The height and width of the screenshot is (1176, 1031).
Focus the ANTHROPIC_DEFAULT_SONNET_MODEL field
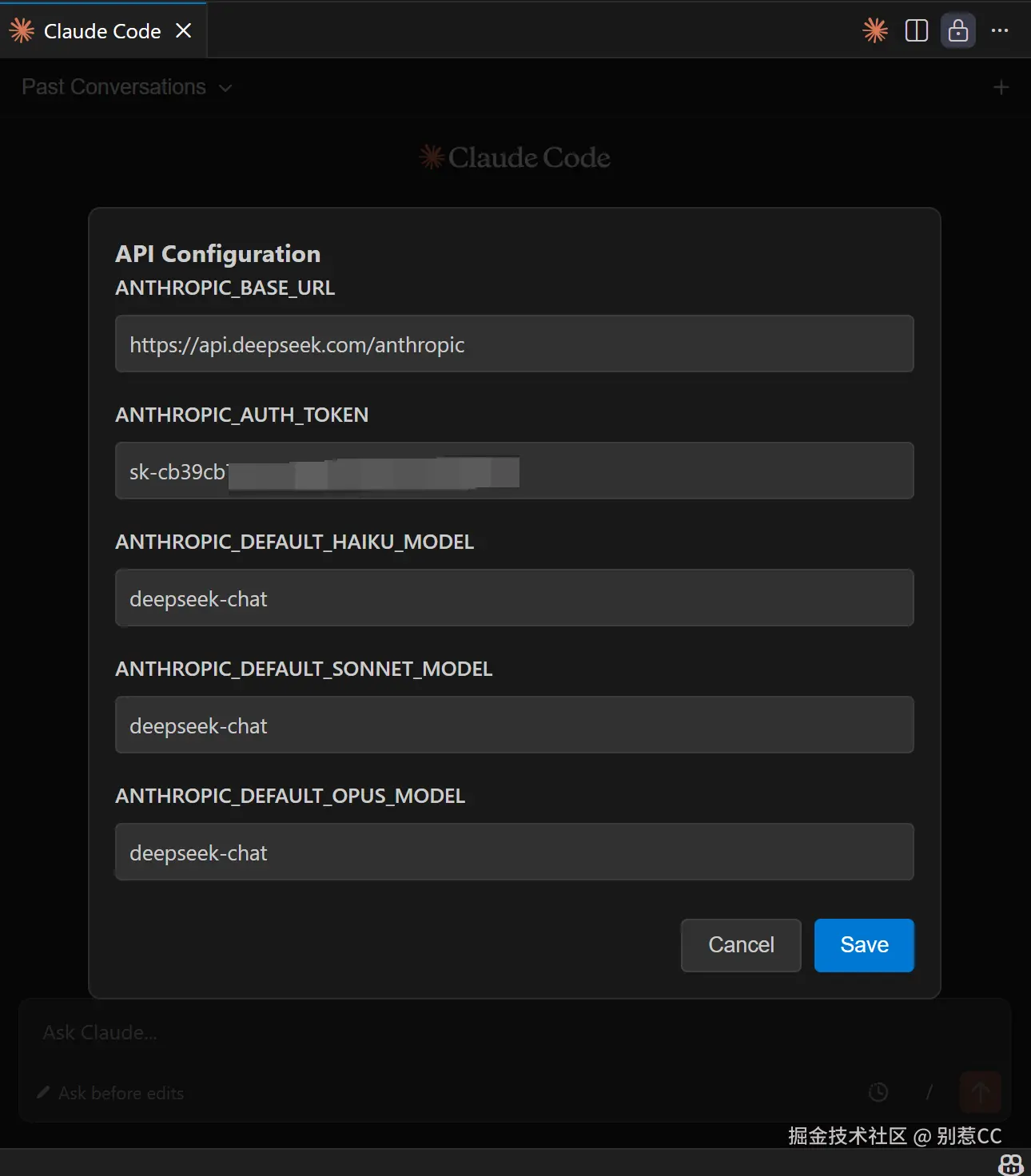tap(514, 725)
